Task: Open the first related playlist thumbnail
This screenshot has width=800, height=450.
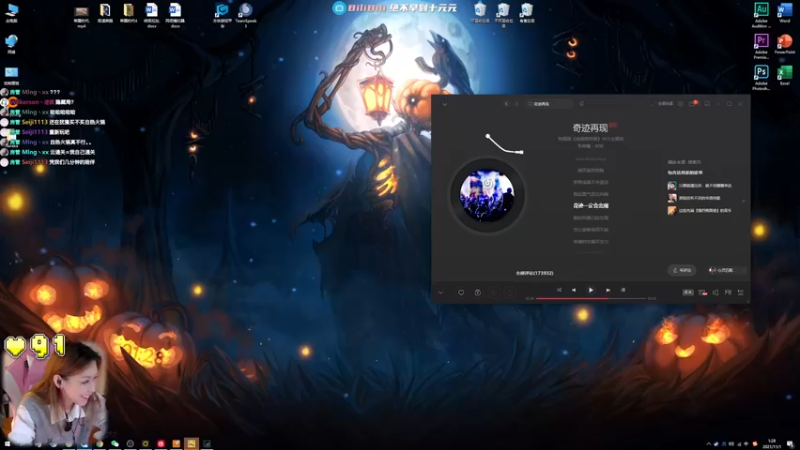Action: click(672, 186)
